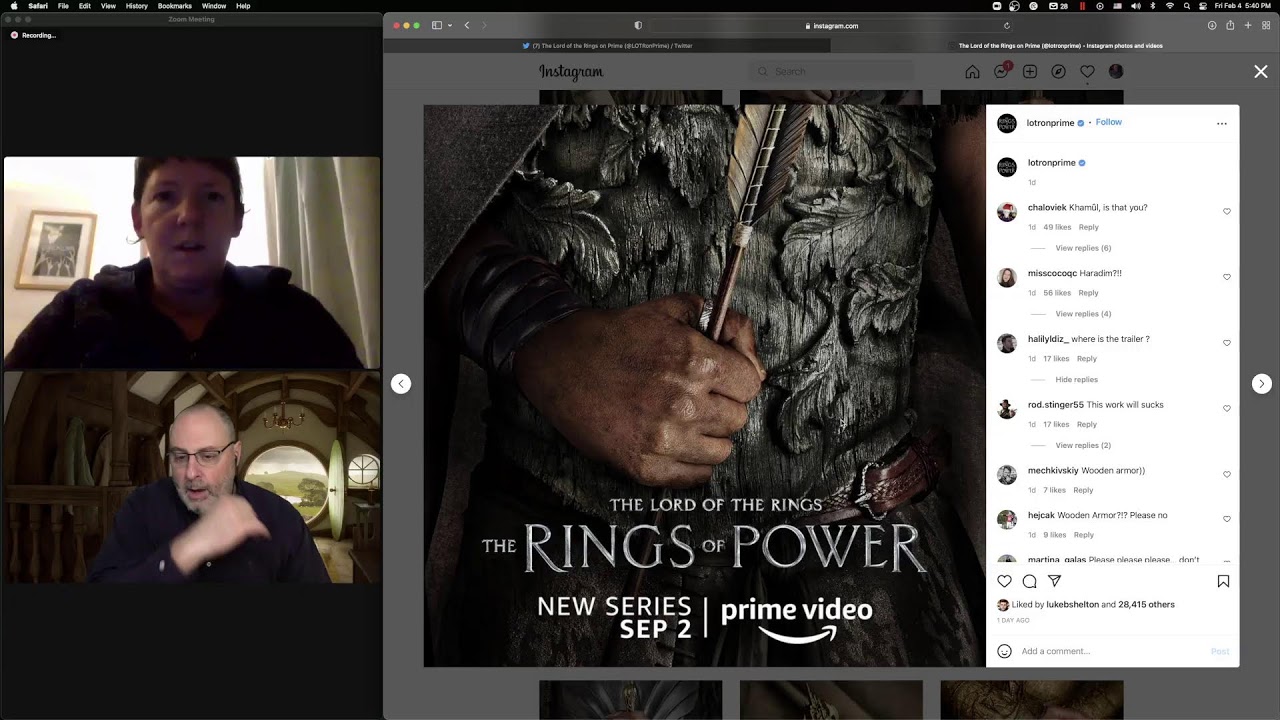Click the Safari share icon
This screenshot has height=720, width=1280.
(1230, 25)
